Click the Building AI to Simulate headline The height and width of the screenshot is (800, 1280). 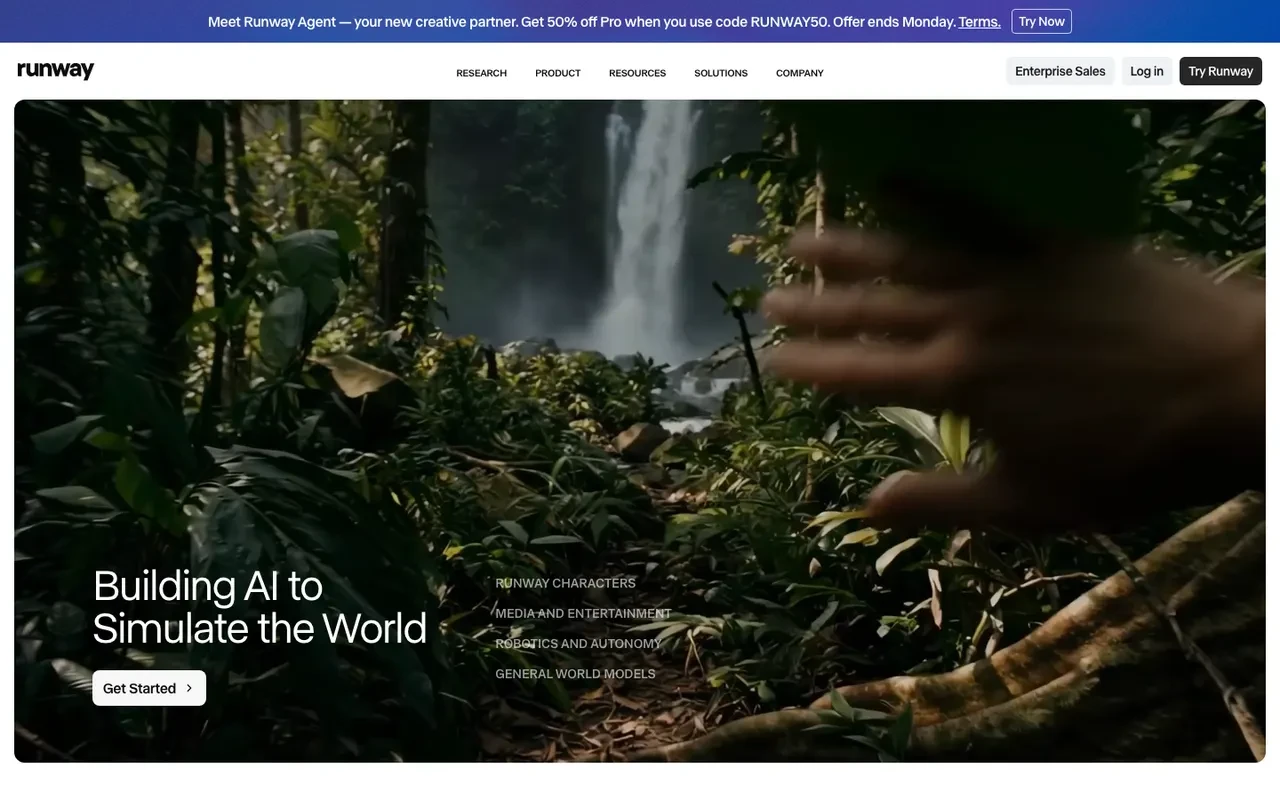[x=260, y=607]
